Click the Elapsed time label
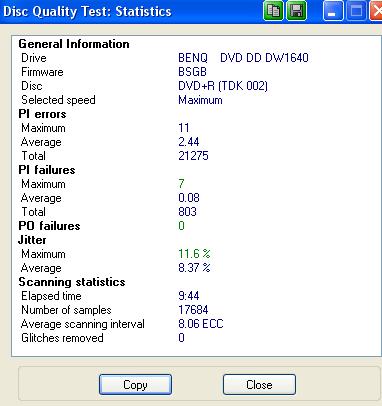Image resolution: width=382 pixels, height=406 pixels. point(51,296)
